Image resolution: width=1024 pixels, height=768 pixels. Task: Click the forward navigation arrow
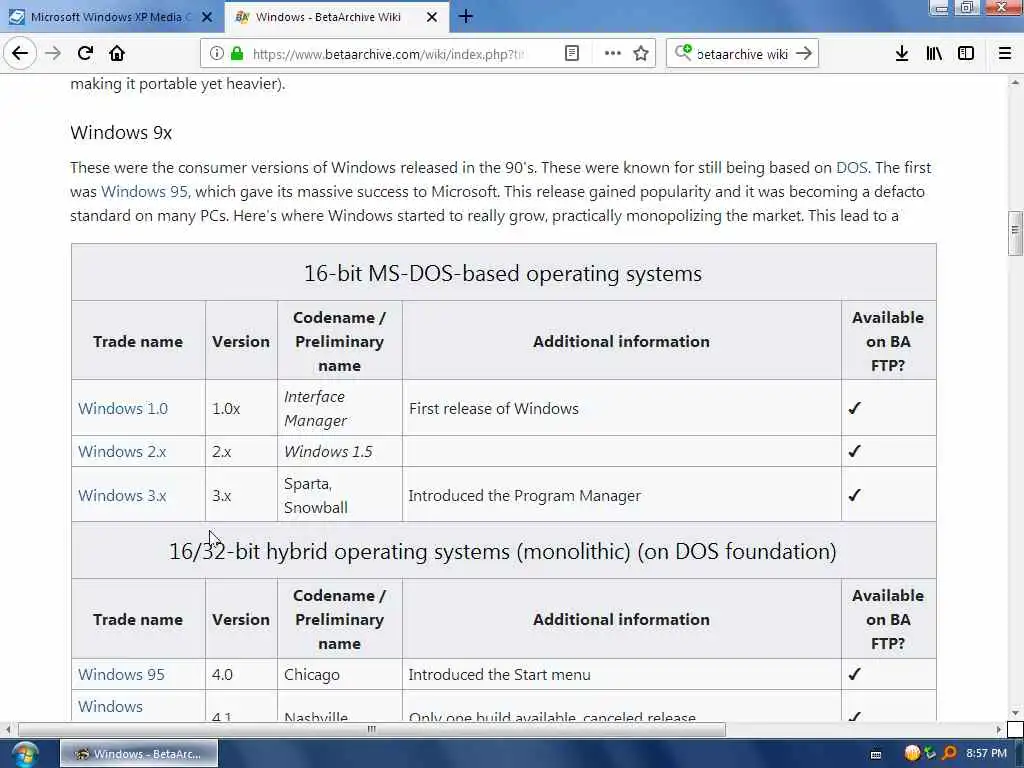click(54, 53)
